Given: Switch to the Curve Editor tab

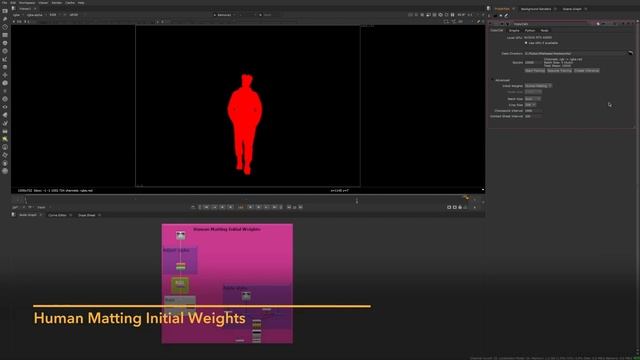Looking at the screenshot, I should coord(57,215).
